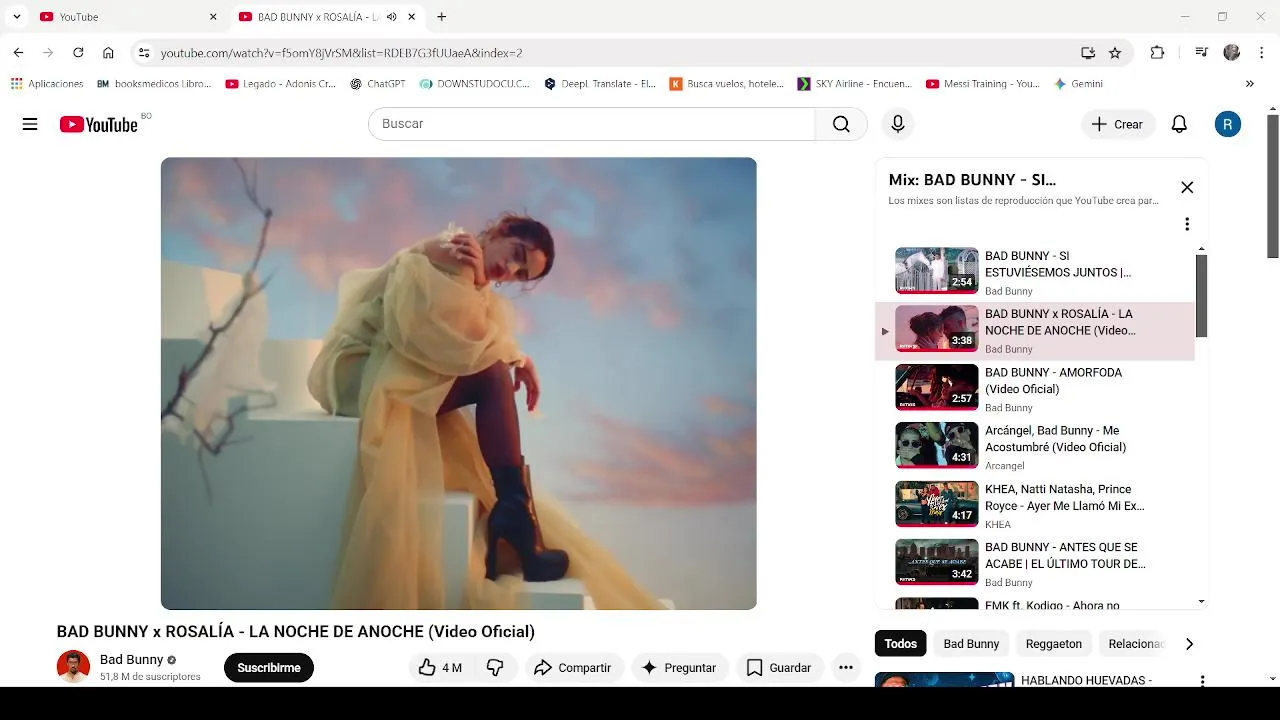Open Mix playlist options three-dot menu

point(1187,224)
